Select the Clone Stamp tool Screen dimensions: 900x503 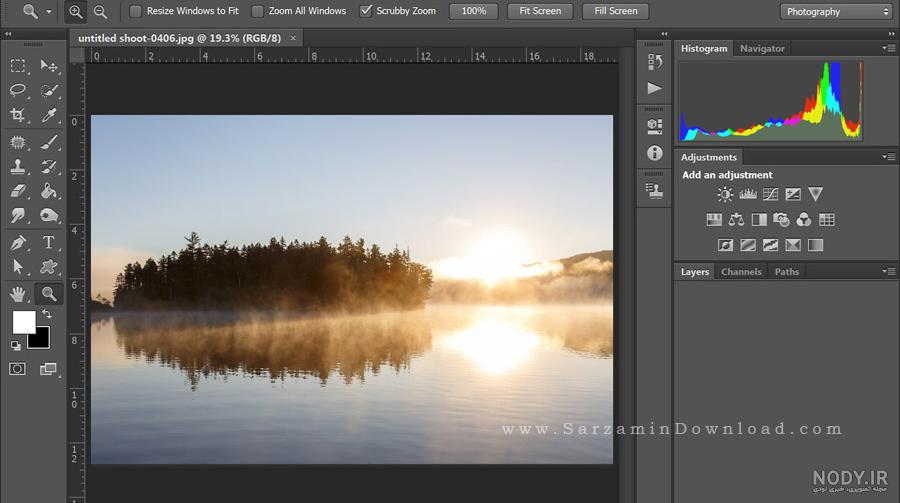pos(18,167)
